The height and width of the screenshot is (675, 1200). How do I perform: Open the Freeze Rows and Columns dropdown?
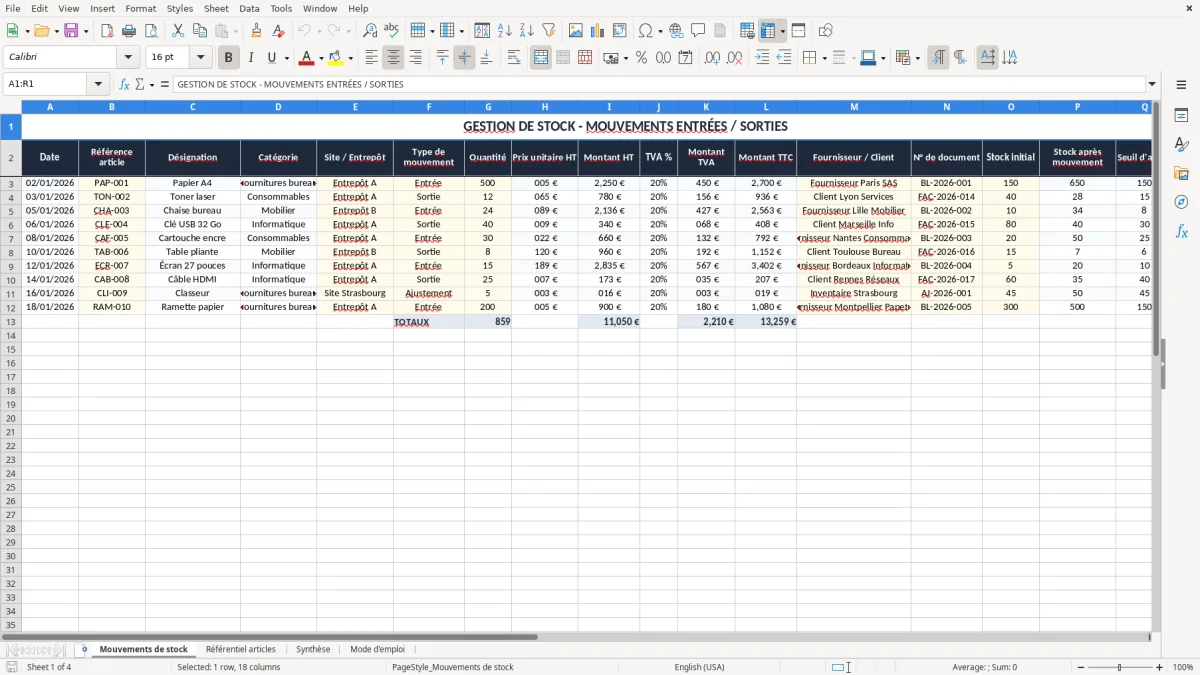point(782,31)
